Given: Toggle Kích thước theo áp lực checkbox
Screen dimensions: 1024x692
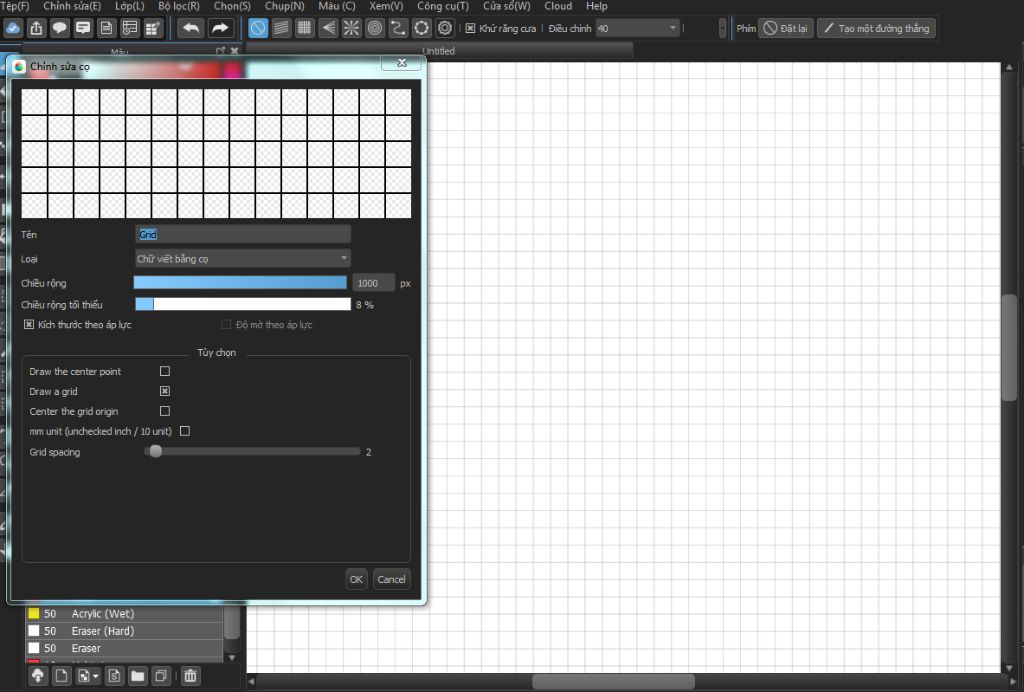Looking at the screenshot, I should coord(29,324).
